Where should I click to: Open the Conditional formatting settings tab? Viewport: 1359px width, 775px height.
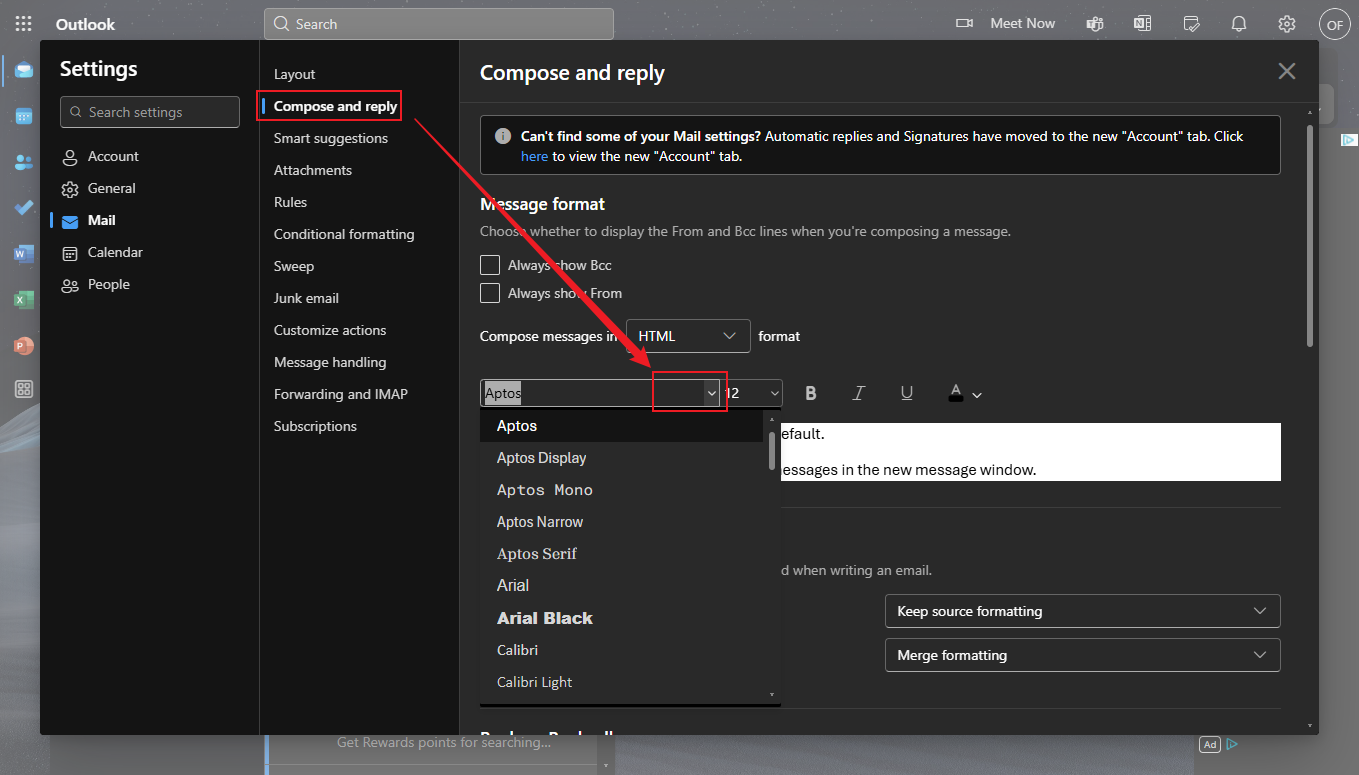(344, 234)
